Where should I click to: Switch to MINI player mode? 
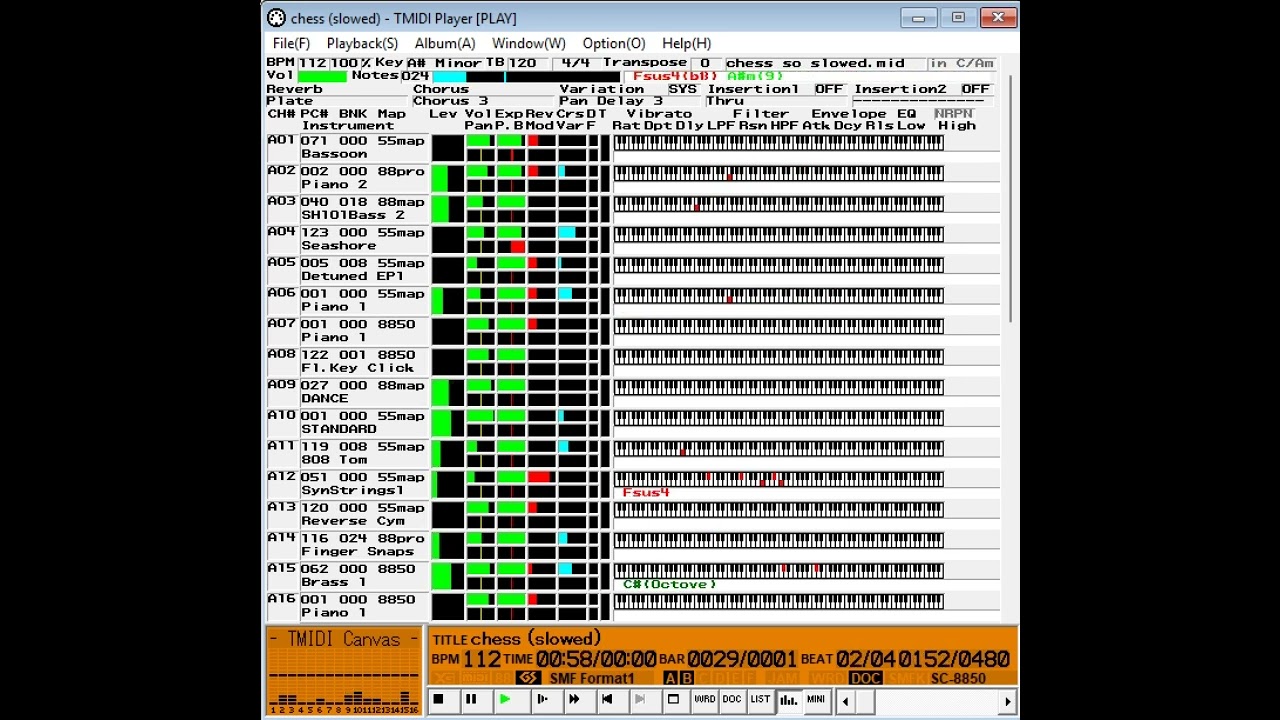point(816,700)
